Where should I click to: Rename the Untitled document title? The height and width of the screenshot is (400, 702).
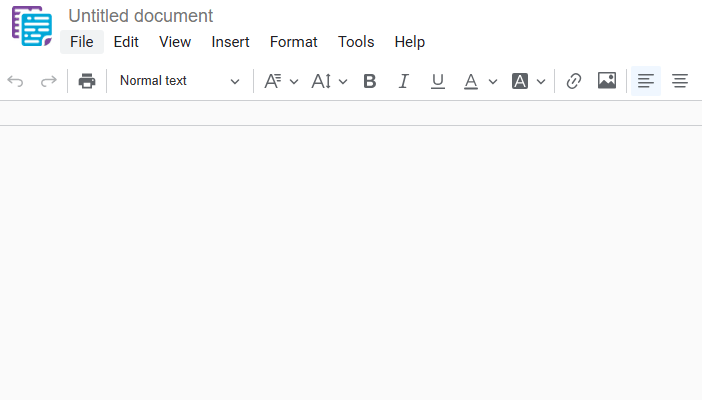pyautogui.click(x=141, y=16)
